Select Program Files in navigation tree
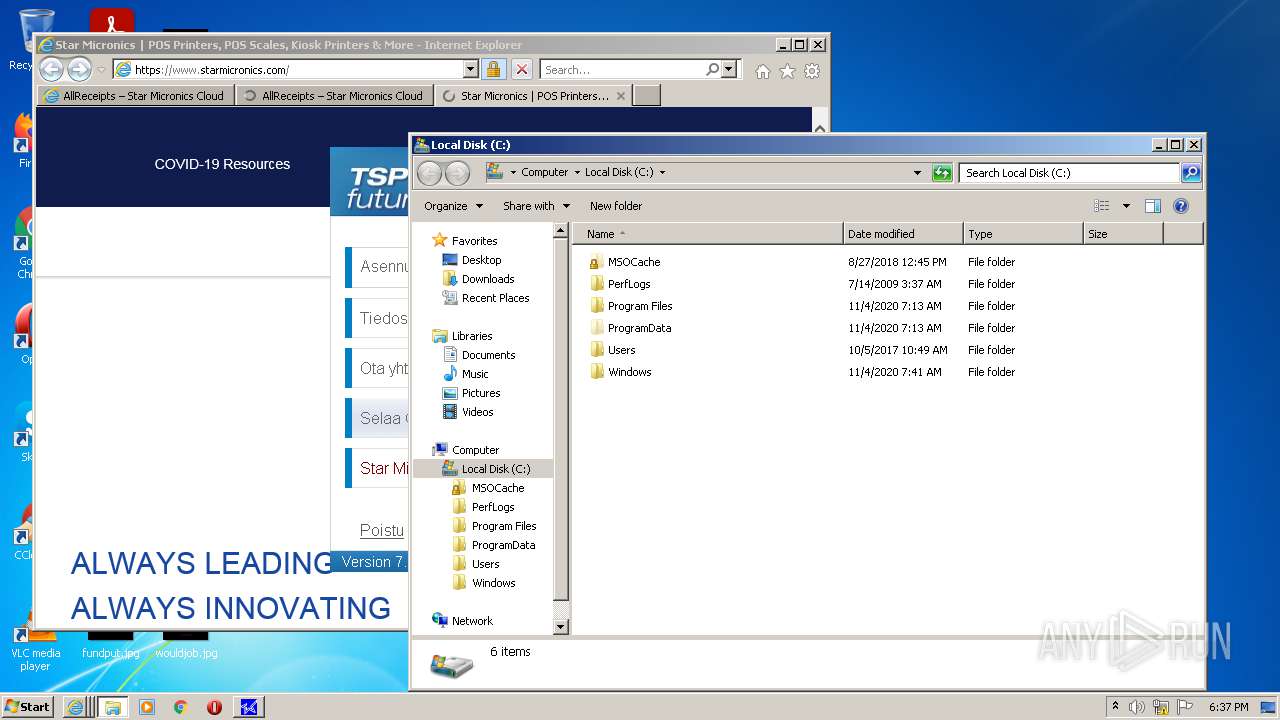Screen dimensions: 1280x720 pos(504,526)
